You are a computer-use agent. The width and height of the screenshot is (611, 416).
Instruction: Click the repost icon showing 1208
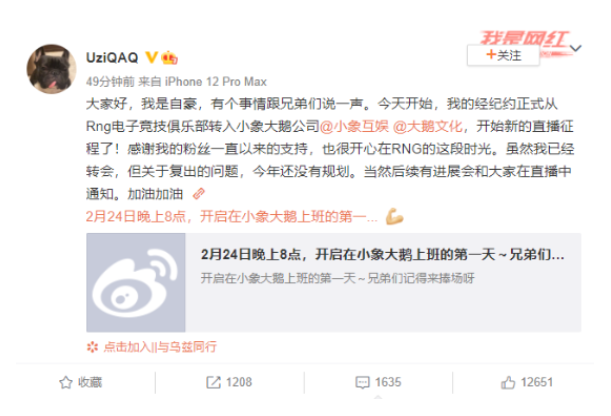[213, 383]
